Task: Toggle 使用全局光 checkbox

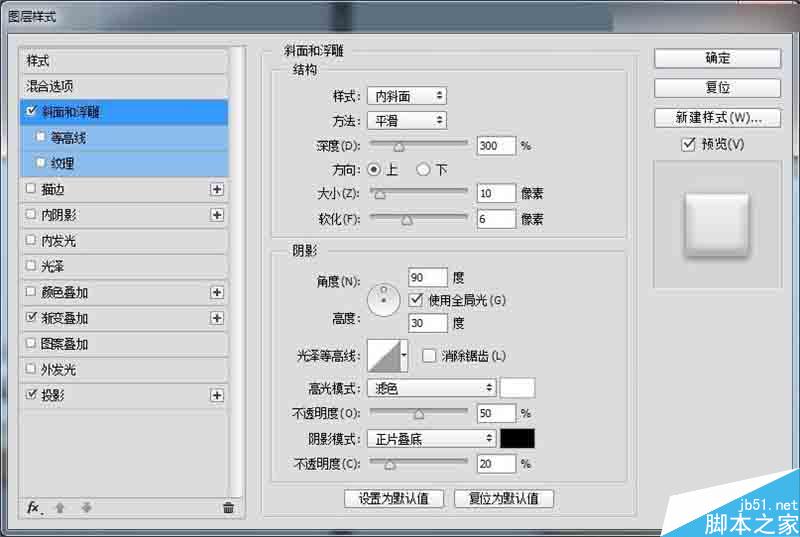Action: 416,299
